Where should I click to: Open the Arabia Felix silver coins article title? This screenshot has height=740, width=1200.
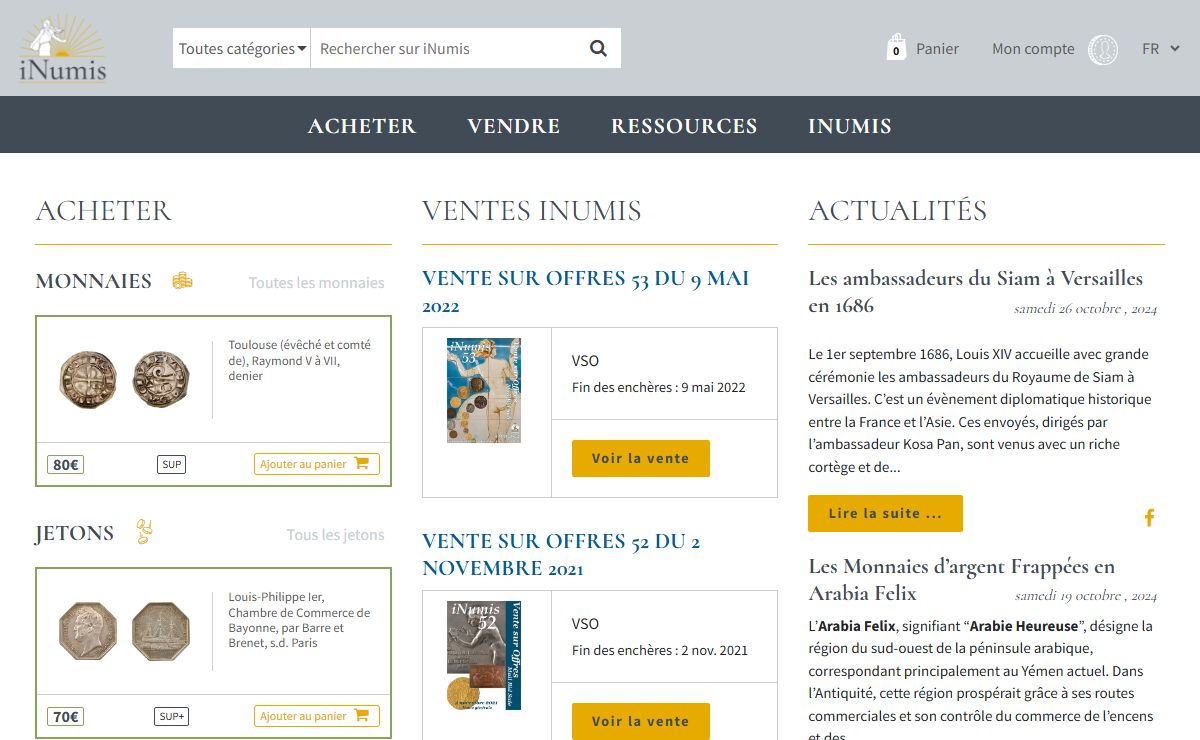click(x=962, y=580)
